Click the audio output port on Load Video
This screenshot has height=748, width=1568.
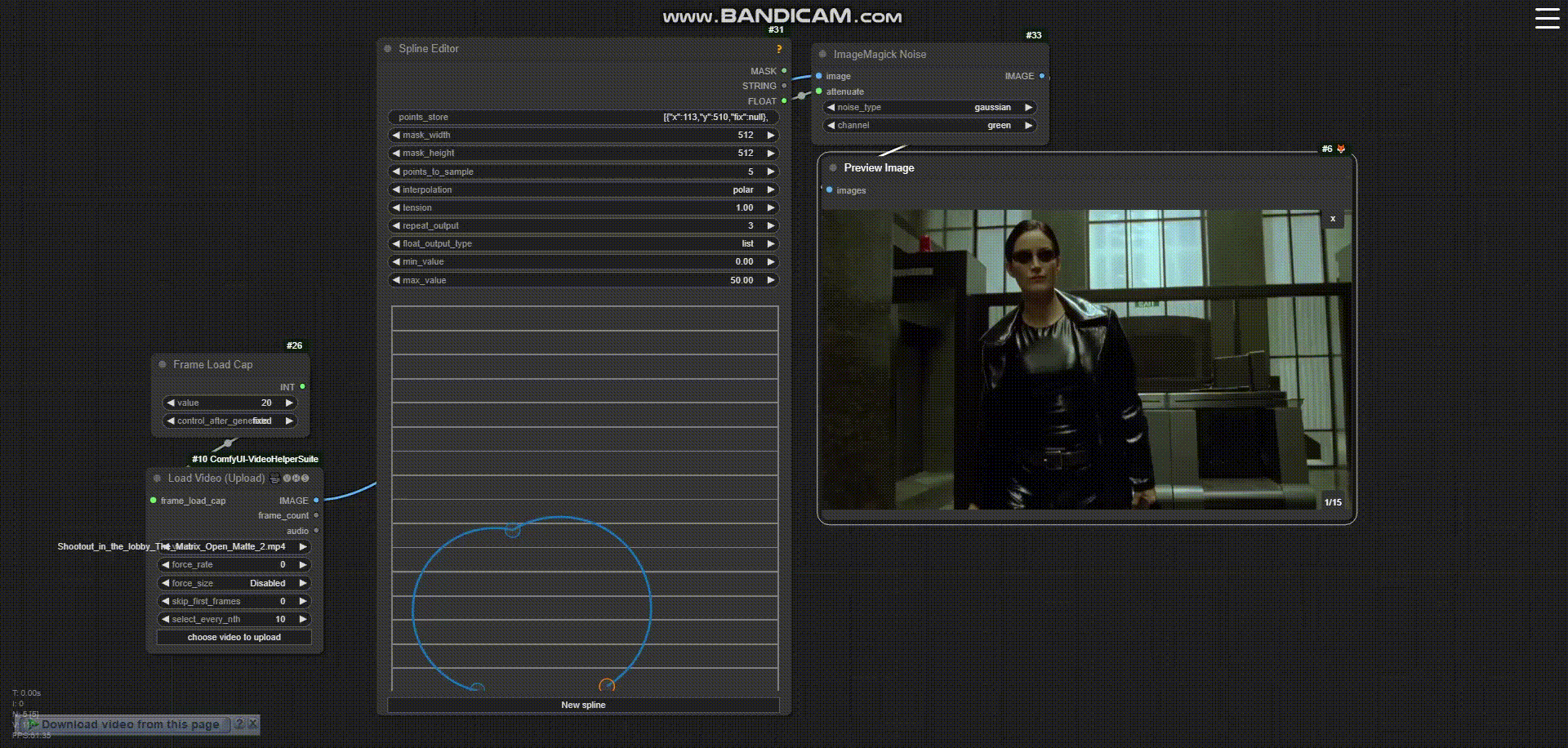[316, 531]
